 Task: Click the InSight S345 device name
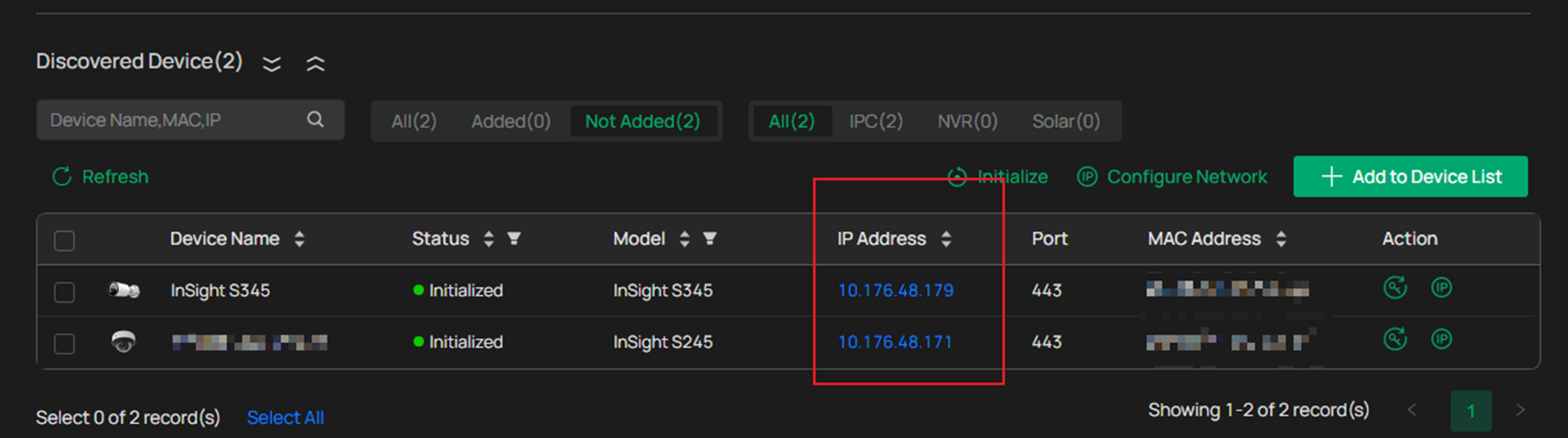click(x=220, y=290)
